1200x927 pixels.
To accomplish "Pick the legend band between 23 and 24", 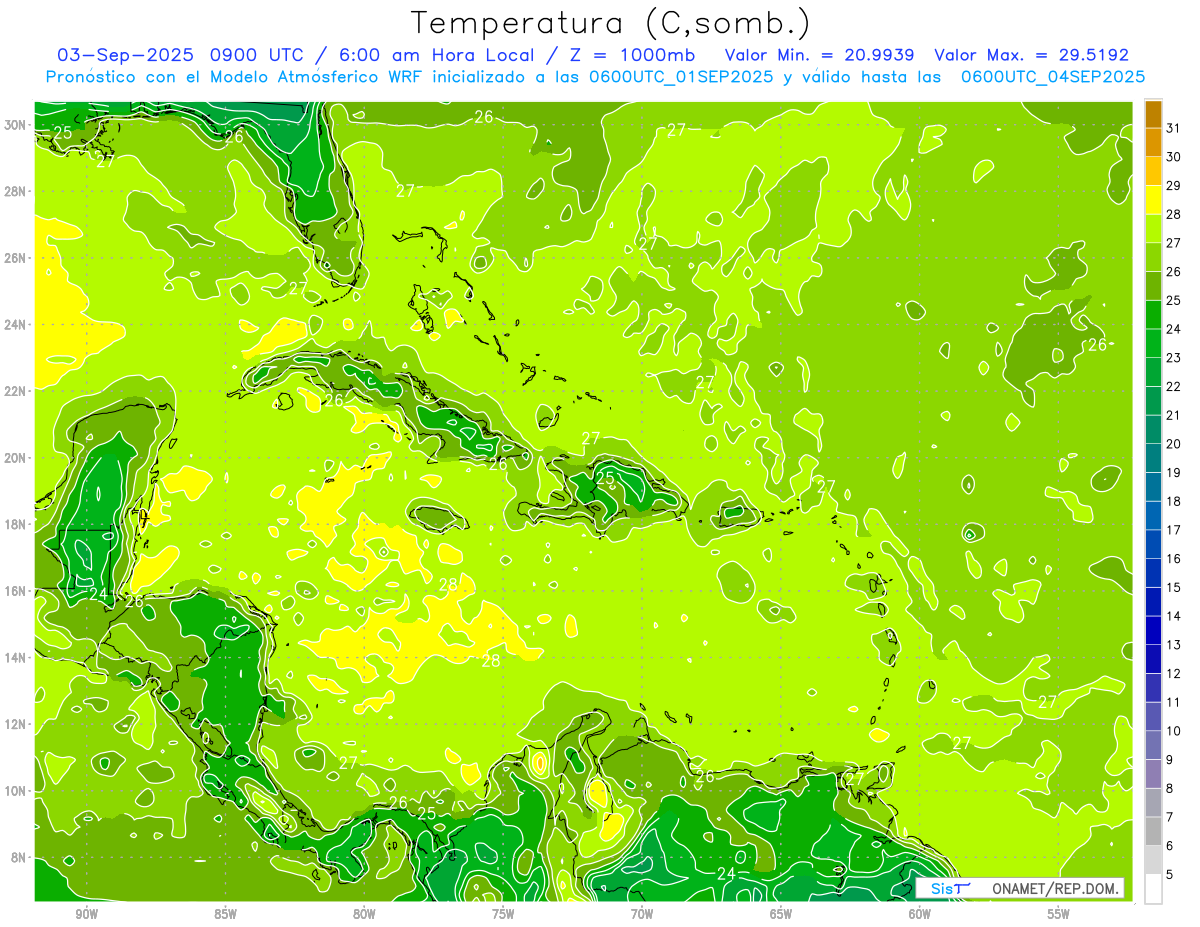I will (x=1153, y=344).
